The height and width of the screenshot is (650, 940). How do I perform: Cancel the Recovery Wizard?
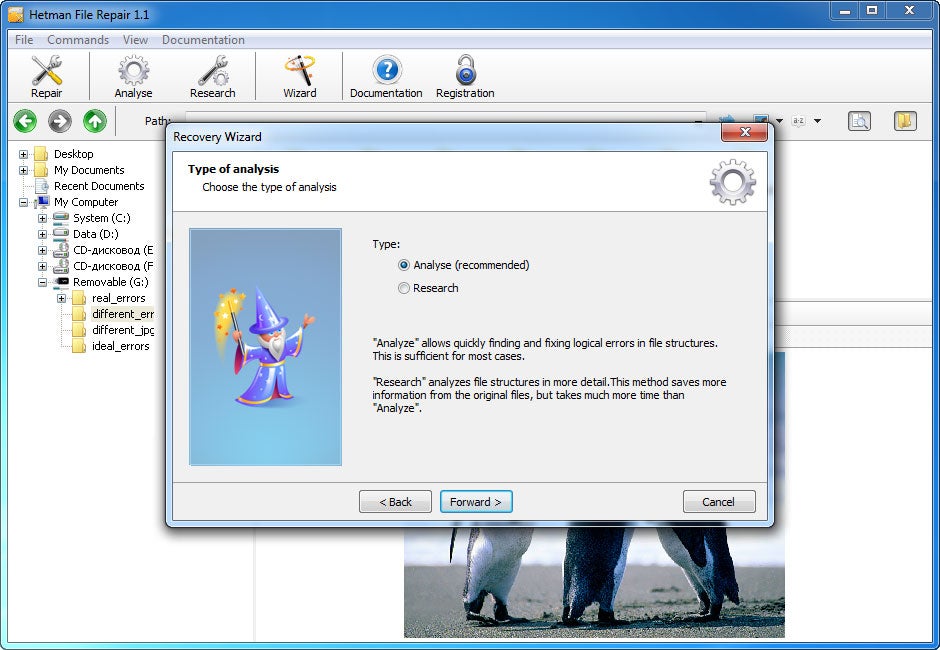(718, 501)
